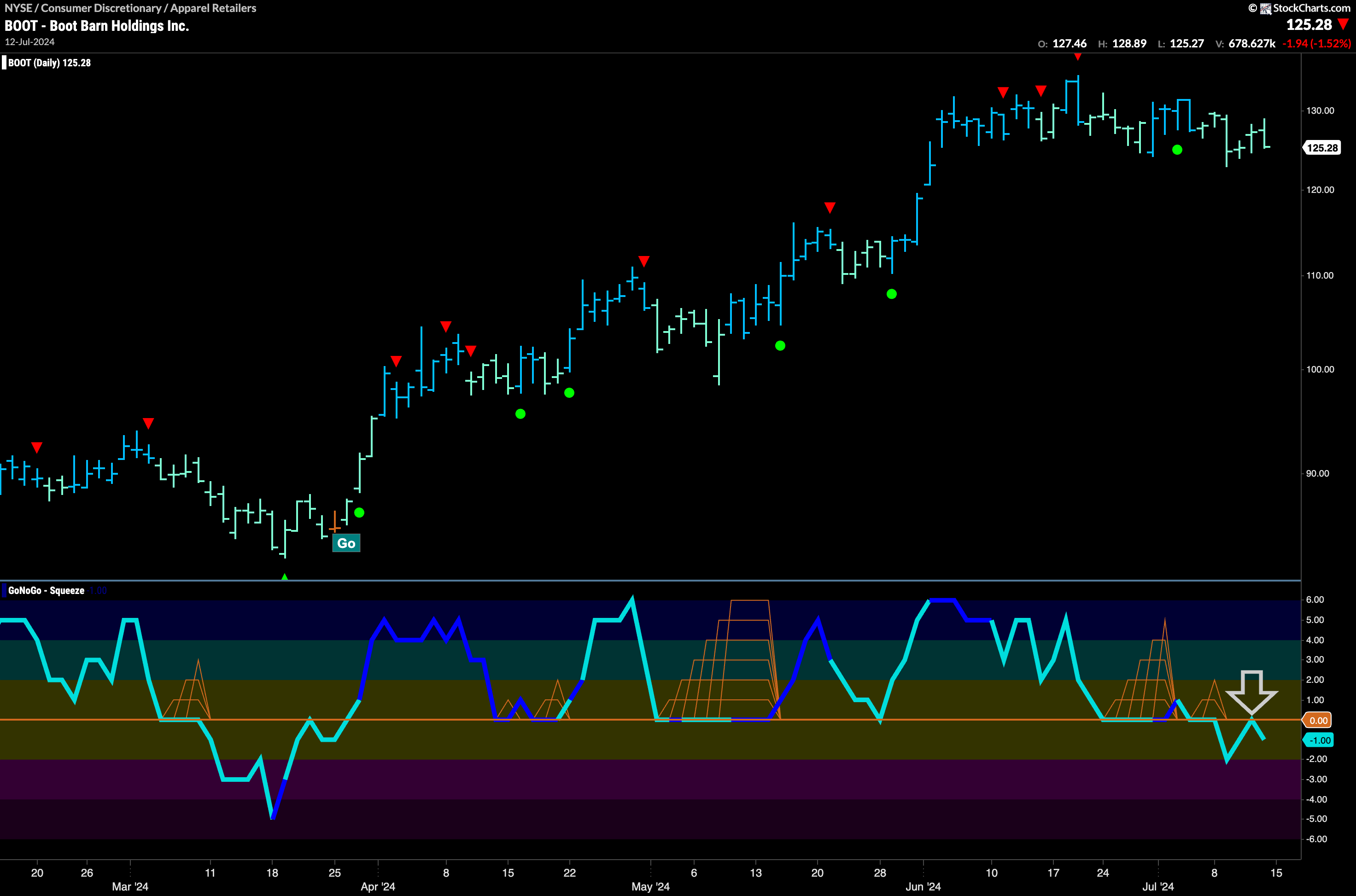
Task: Click the date 12-Jul-2024
Action: click(x=30, y=42)
